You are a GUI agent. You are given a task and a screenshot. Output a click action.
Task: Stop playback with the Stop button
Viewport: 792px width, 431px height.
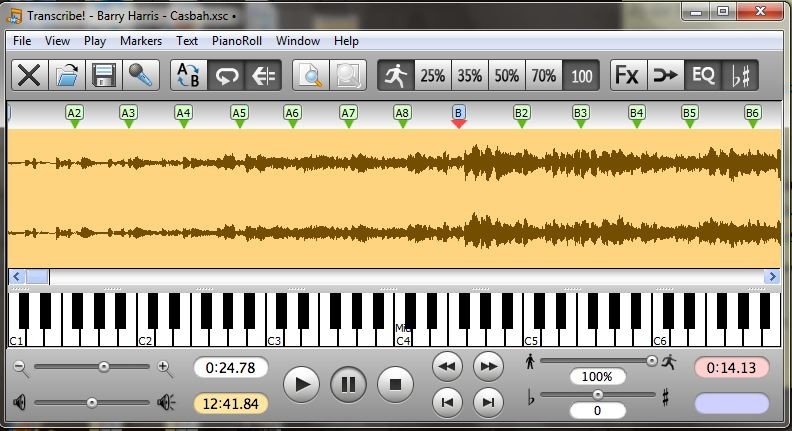(x=395, y=385)
